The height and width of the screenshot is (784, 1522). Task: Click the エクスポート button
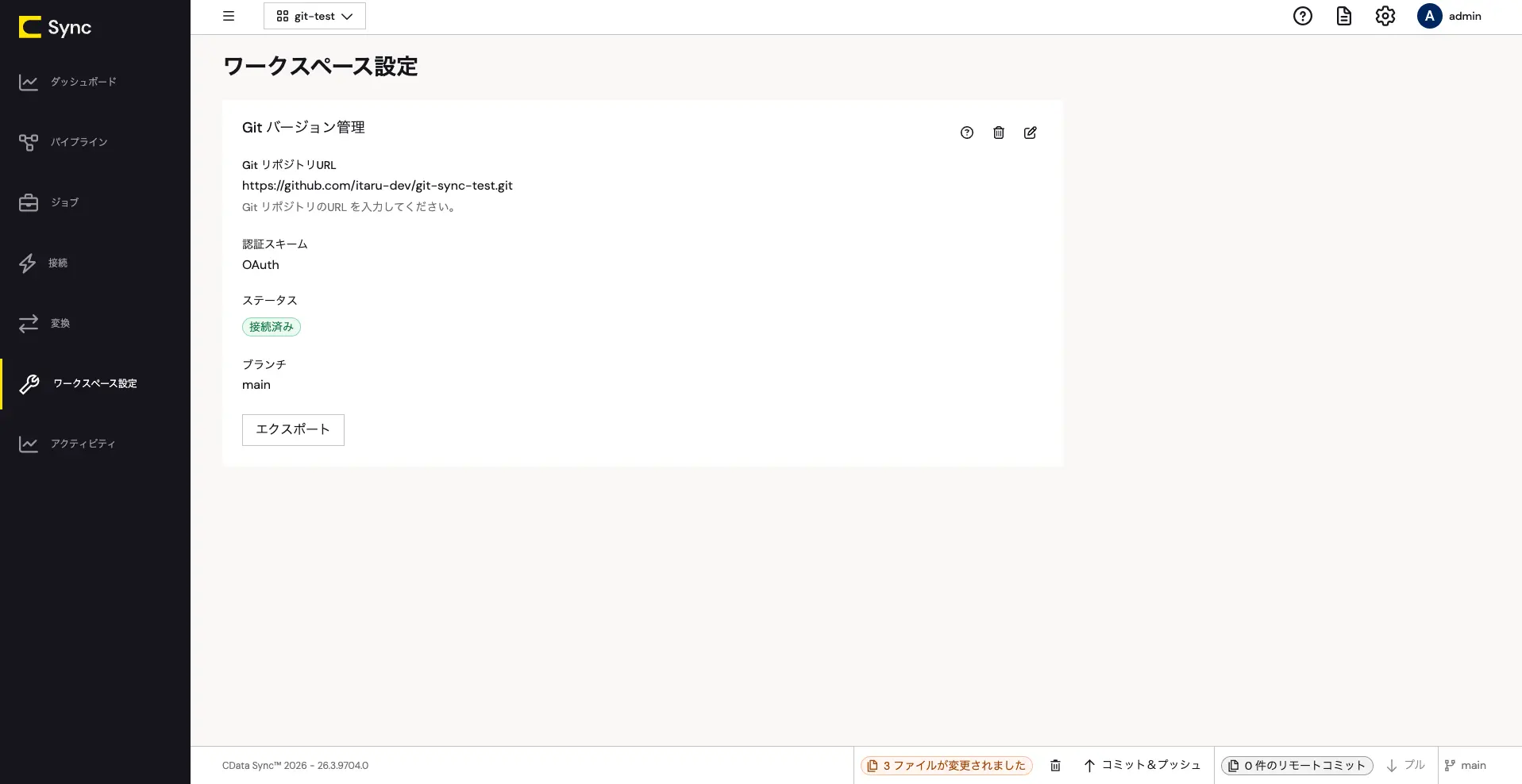[293, 430]
